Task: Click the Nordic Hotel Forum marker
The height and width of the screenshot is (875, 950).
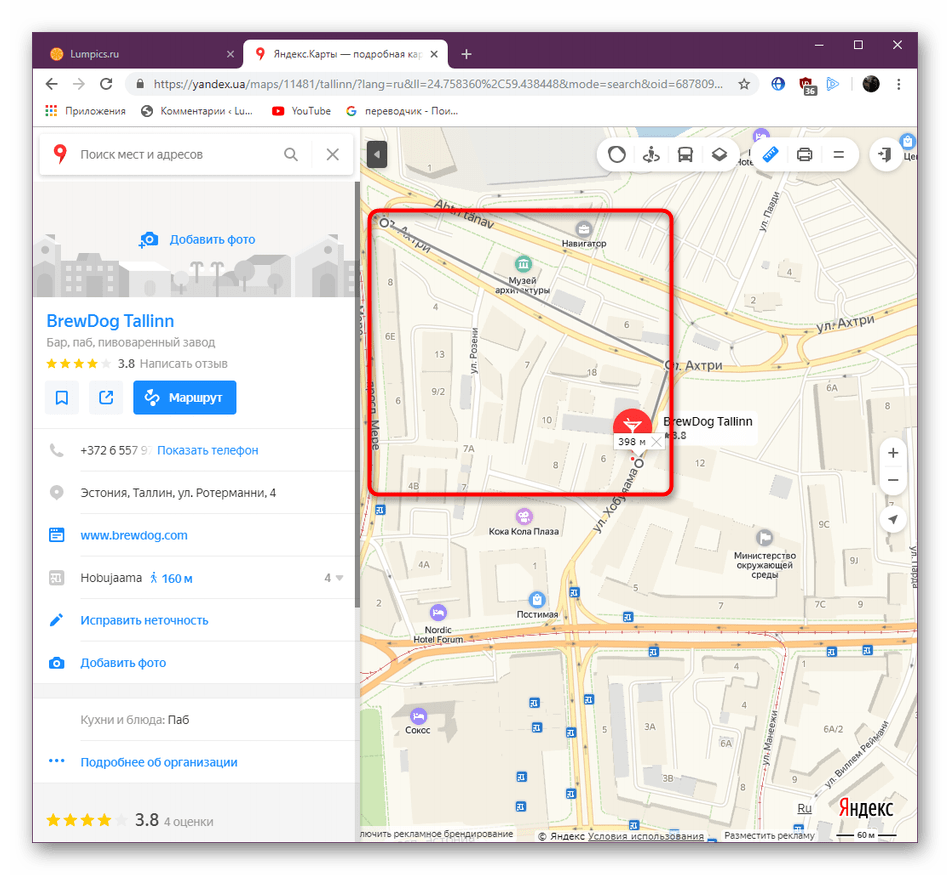Action: 438,613
